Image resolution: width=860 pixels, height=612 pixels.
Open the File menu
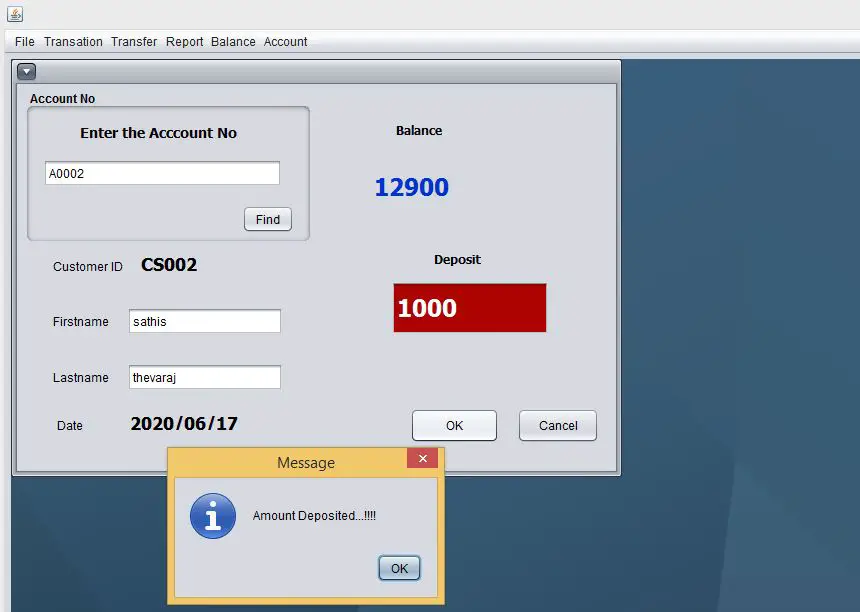click(x=23, y=42)
